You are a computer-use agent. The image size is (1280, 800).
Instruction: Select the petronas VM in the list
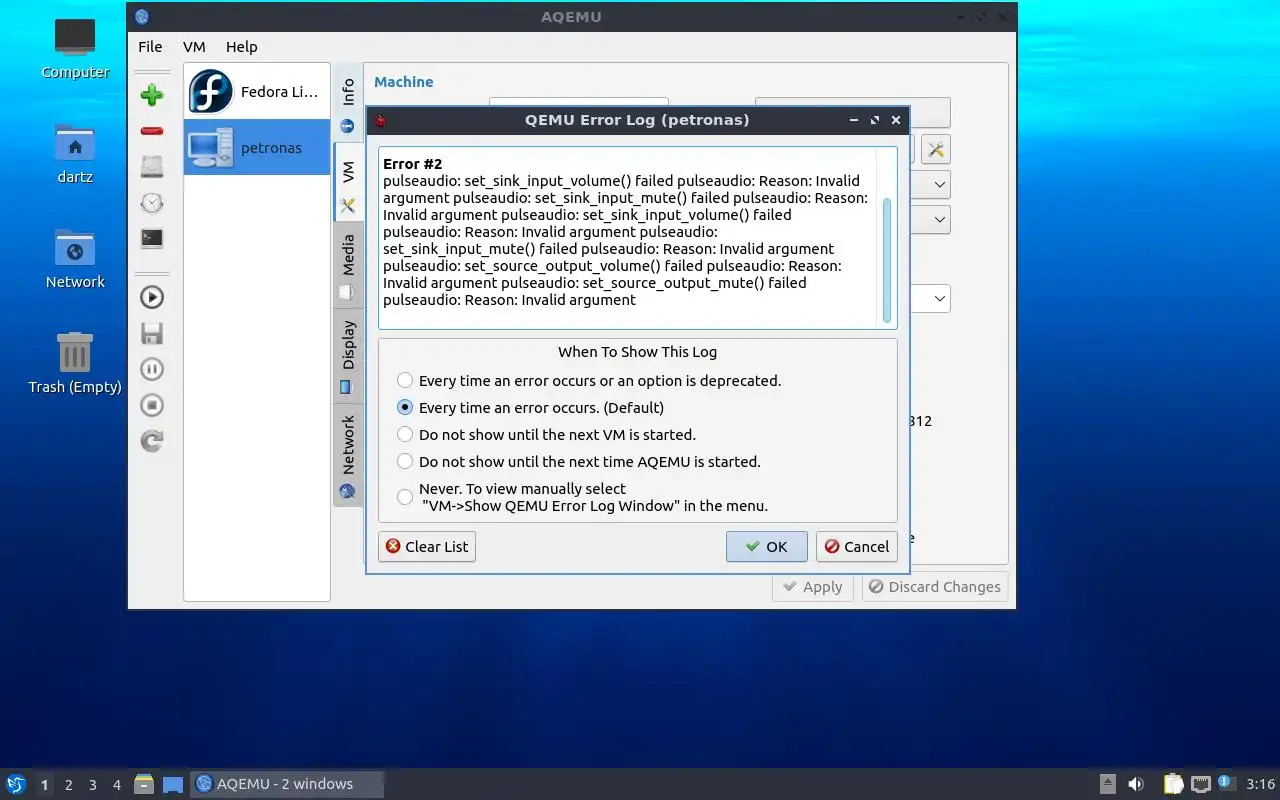click(257, 147)
